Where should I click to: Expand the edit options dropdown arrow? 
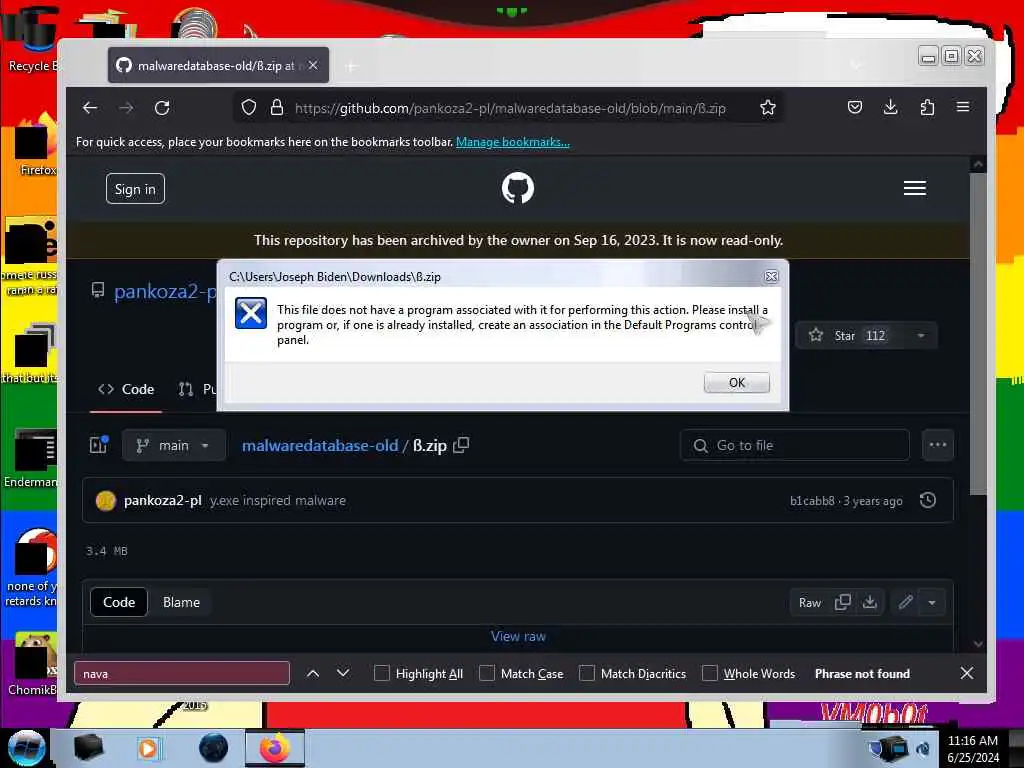tap(932, 602)
